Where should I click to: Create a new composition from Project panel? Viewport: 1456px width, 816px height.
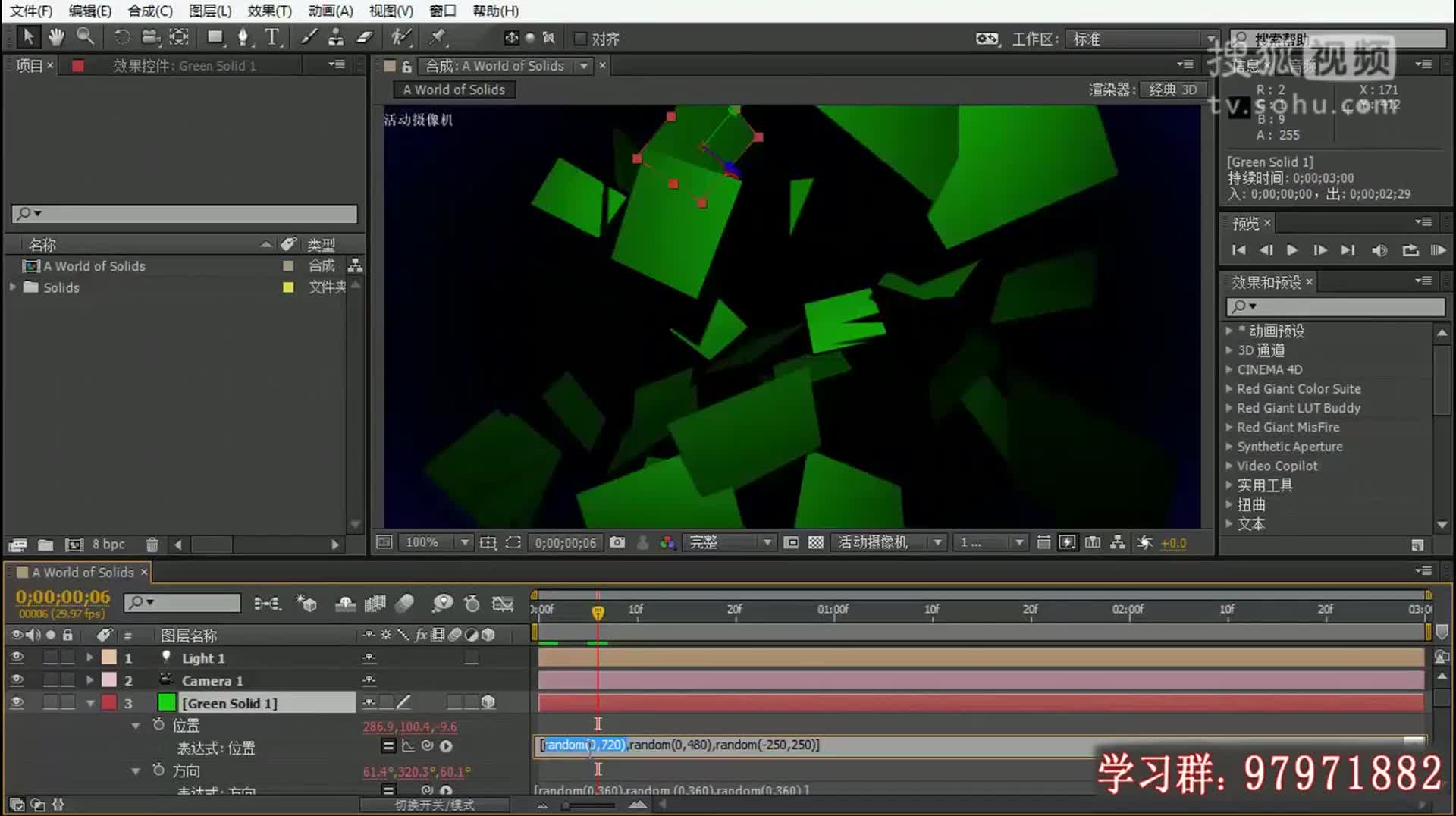pos(74,545)
